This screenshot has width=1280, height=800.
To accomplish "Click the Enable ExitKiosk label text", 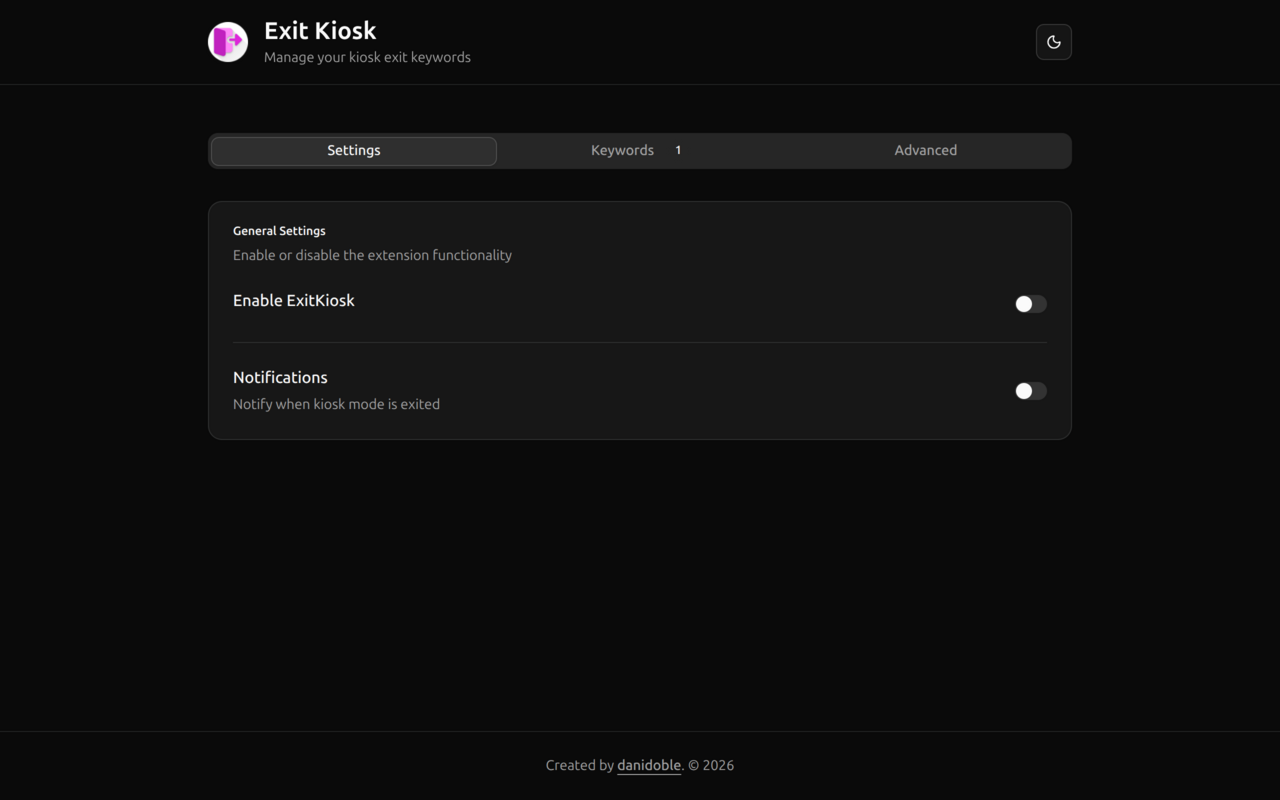I will tap(293, 301).
